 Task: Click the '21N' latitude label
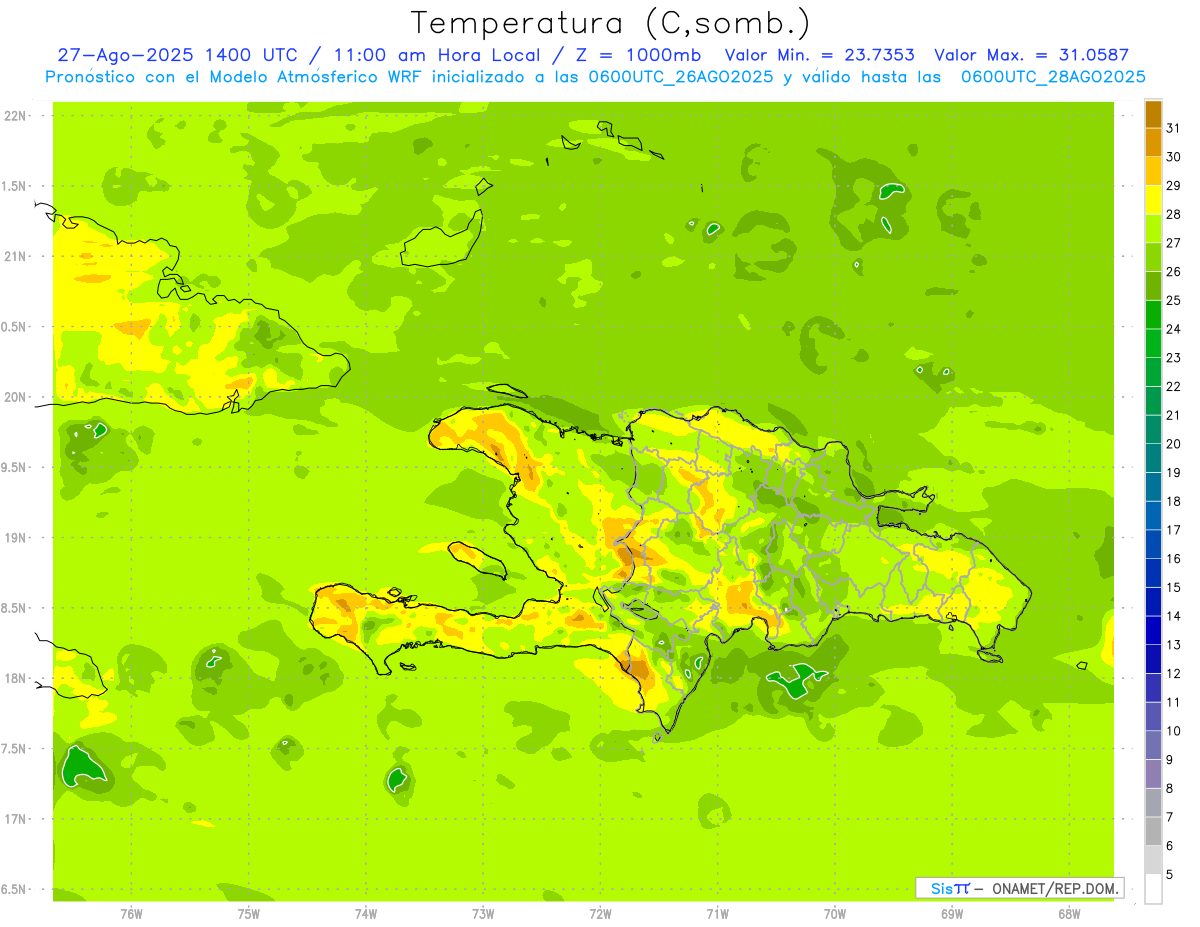pyautogui.click(x=15, y=257)
